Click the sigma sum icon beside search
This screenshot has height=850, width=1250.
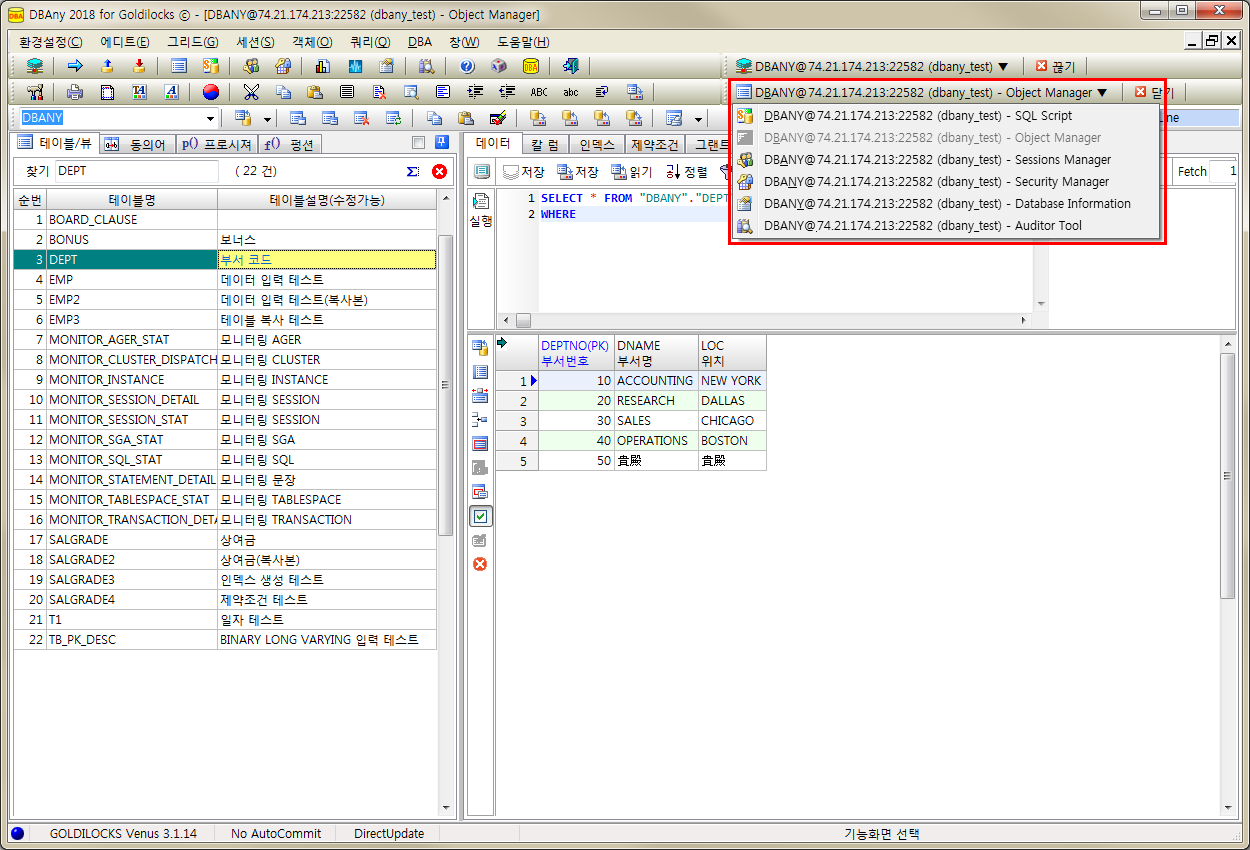[x=413, y=171]
